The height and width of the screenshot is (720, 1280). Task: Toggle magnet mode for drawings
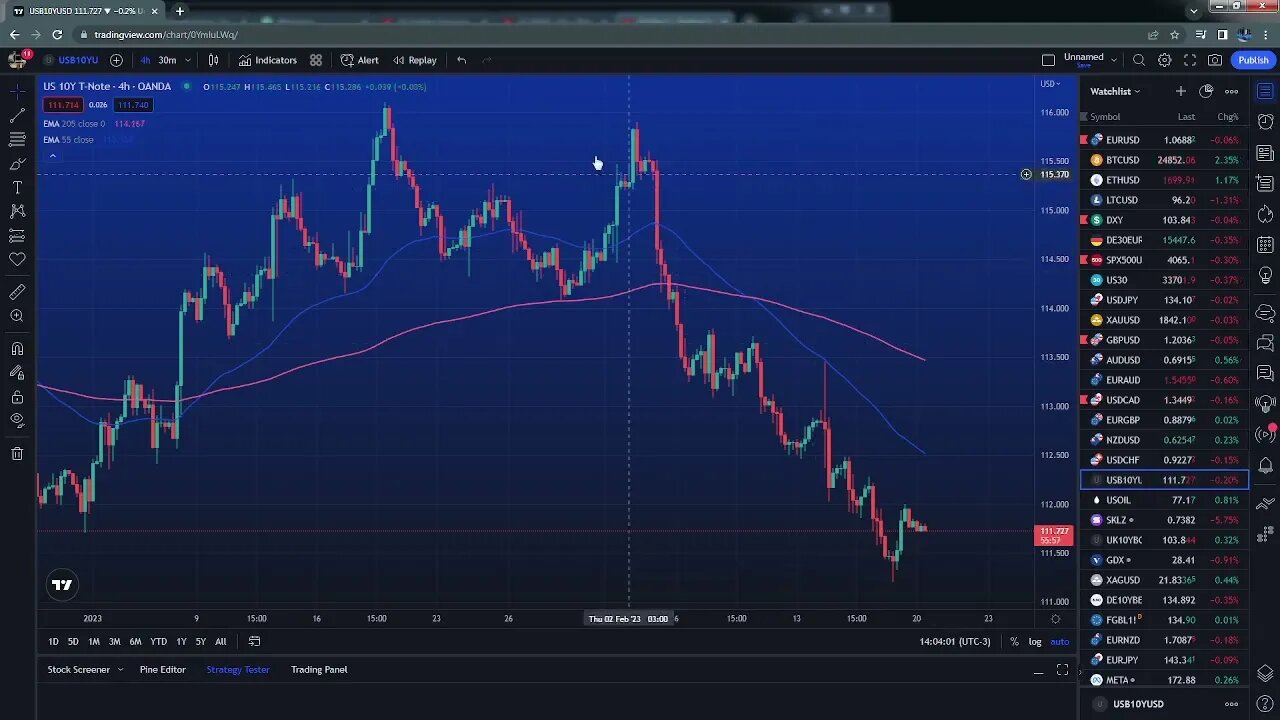(17, 349)
